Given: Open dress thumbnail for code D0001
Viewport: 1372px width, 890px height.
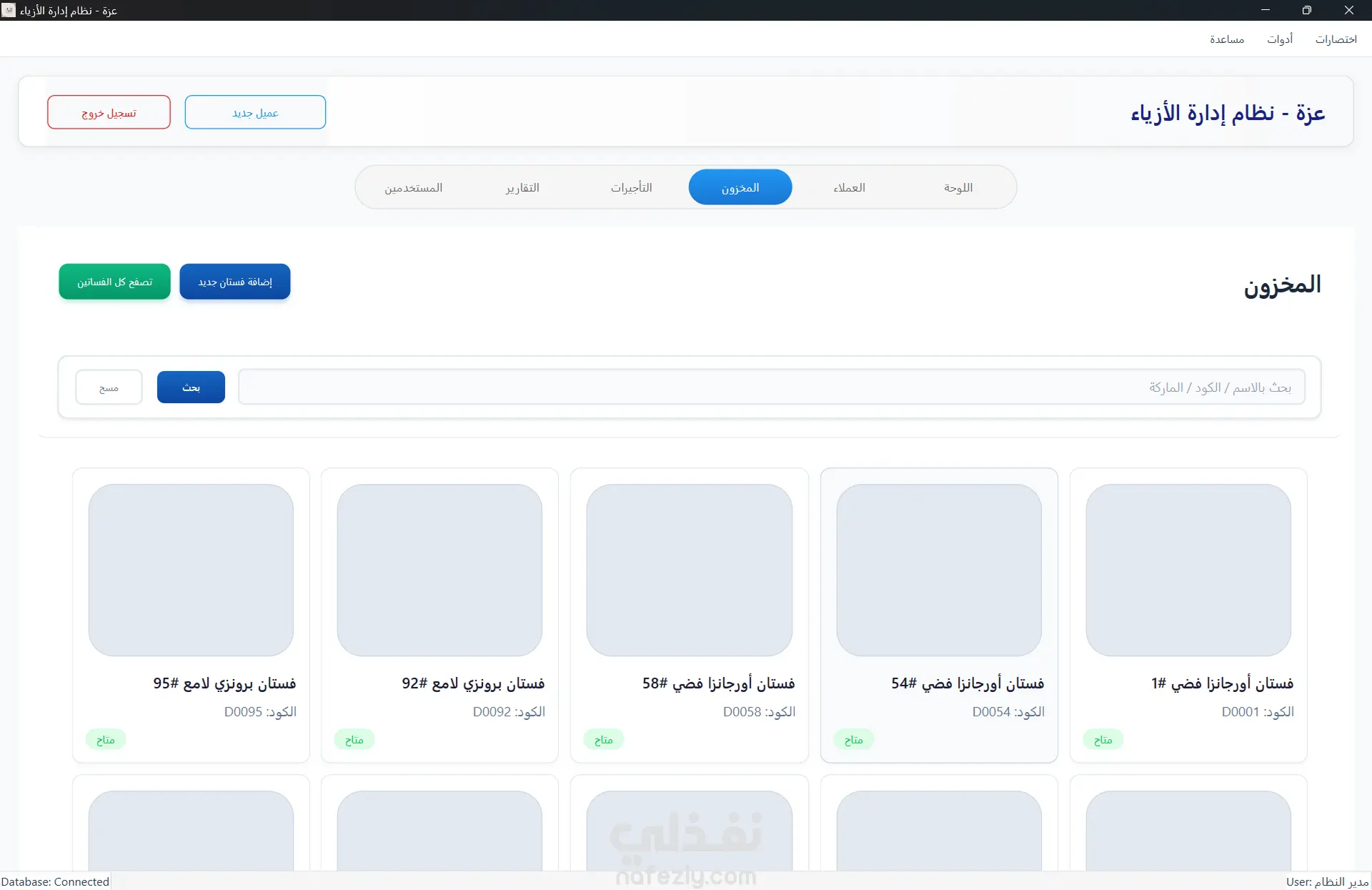Looking at the screenshot, I should (x=1188, y=570).
